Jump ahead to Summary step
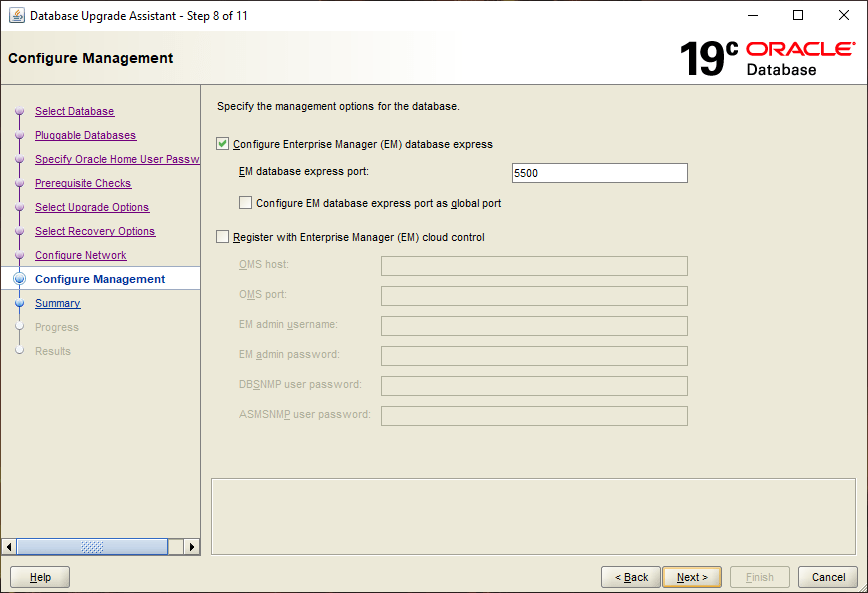The height and width of the screenshot is (593, 868). [x=58, y=303]
